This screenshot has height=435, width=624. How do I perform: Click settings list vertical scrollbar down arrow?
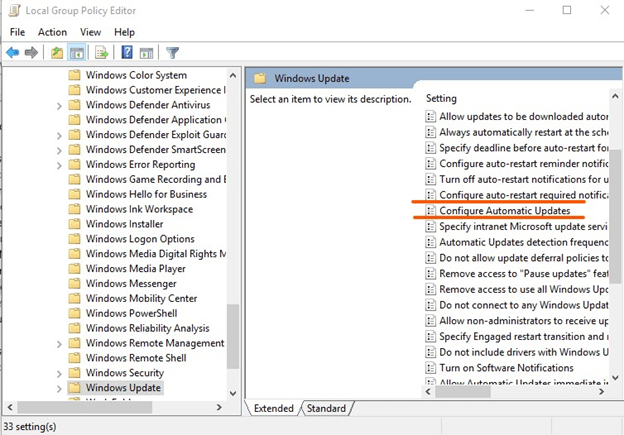click(x=615, y=378)
